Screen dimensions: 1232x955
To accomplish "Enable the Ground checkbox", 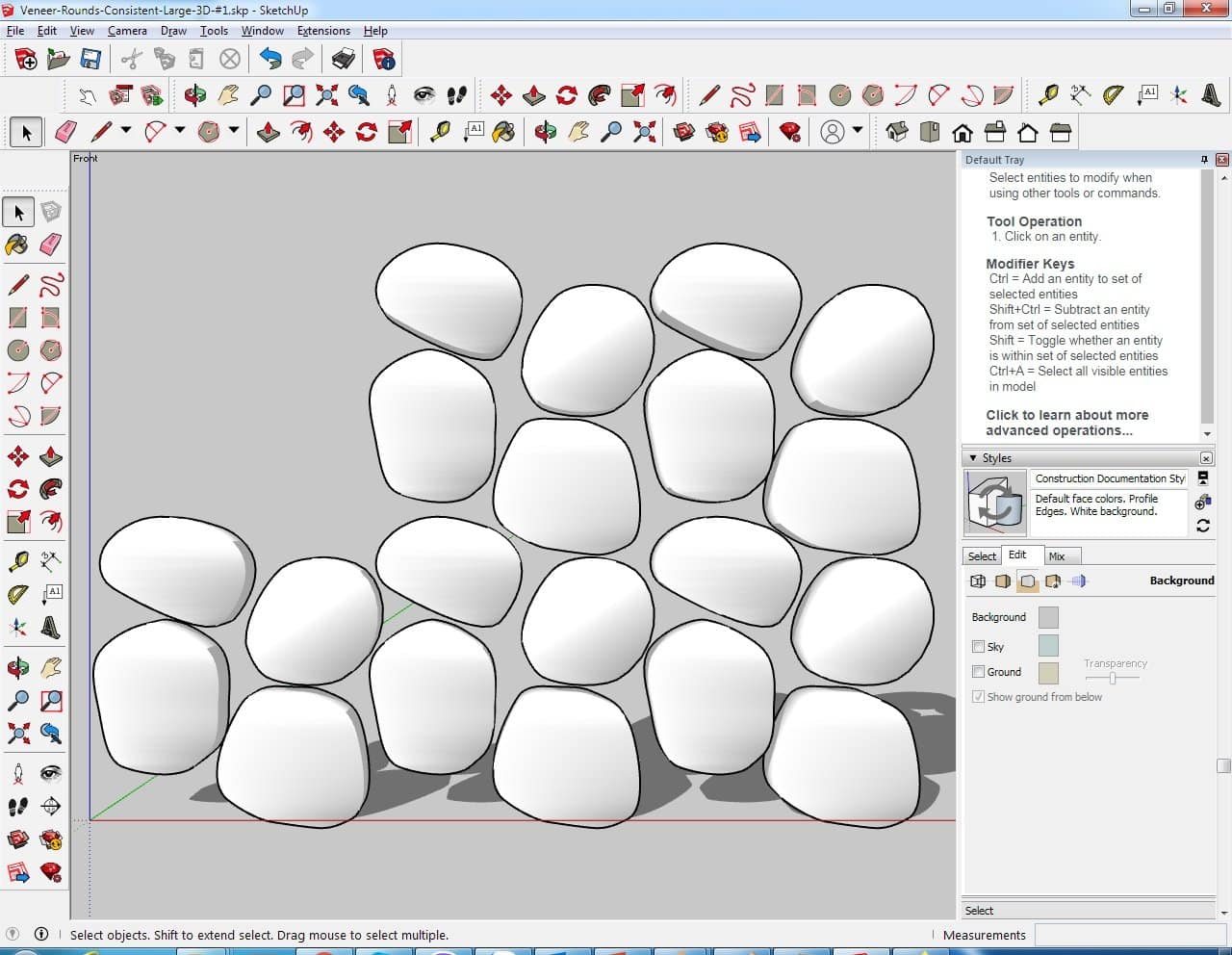I will pos(978,672).
